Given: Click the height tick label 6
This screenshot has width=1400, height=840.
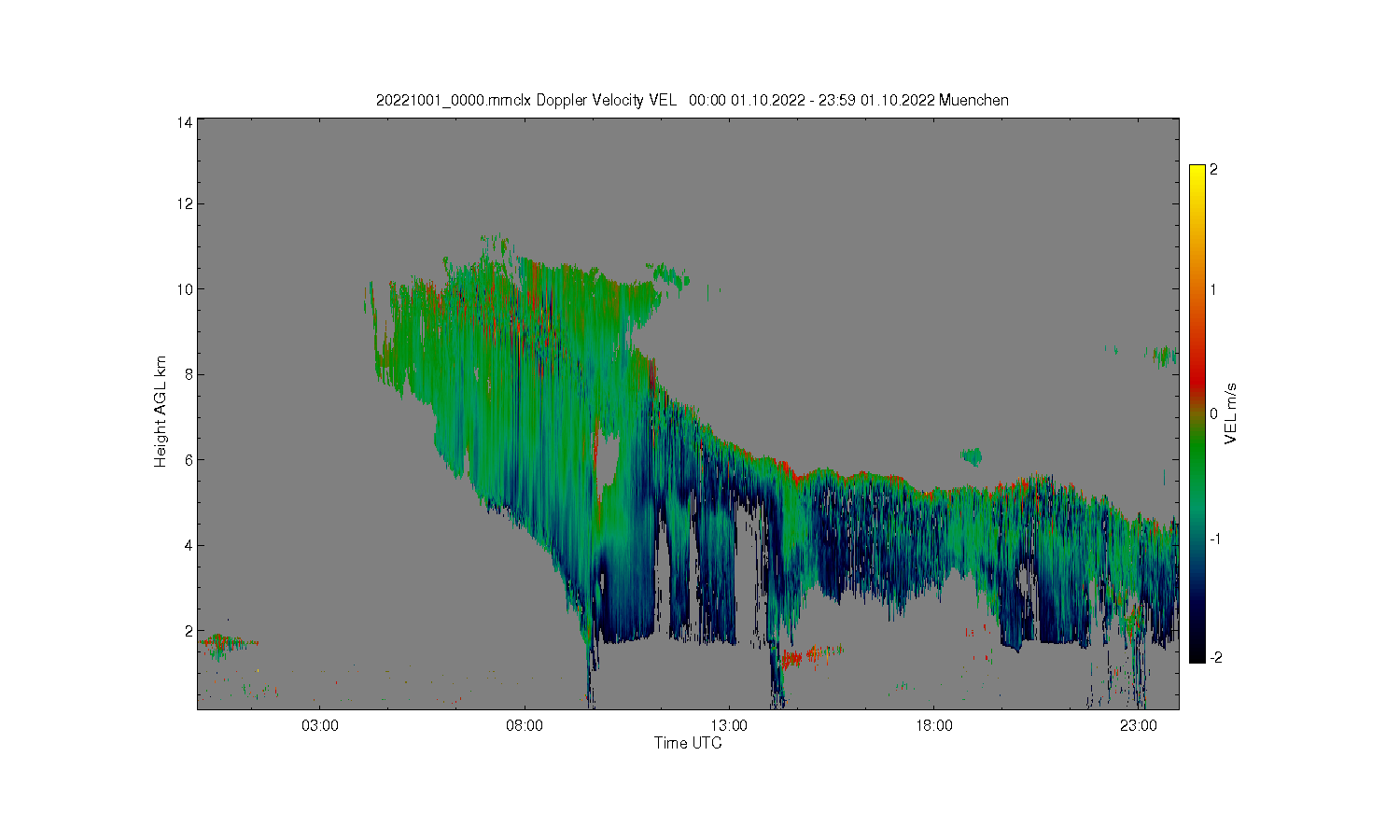Looking at the screenshot, I should [x=189, y=460].
